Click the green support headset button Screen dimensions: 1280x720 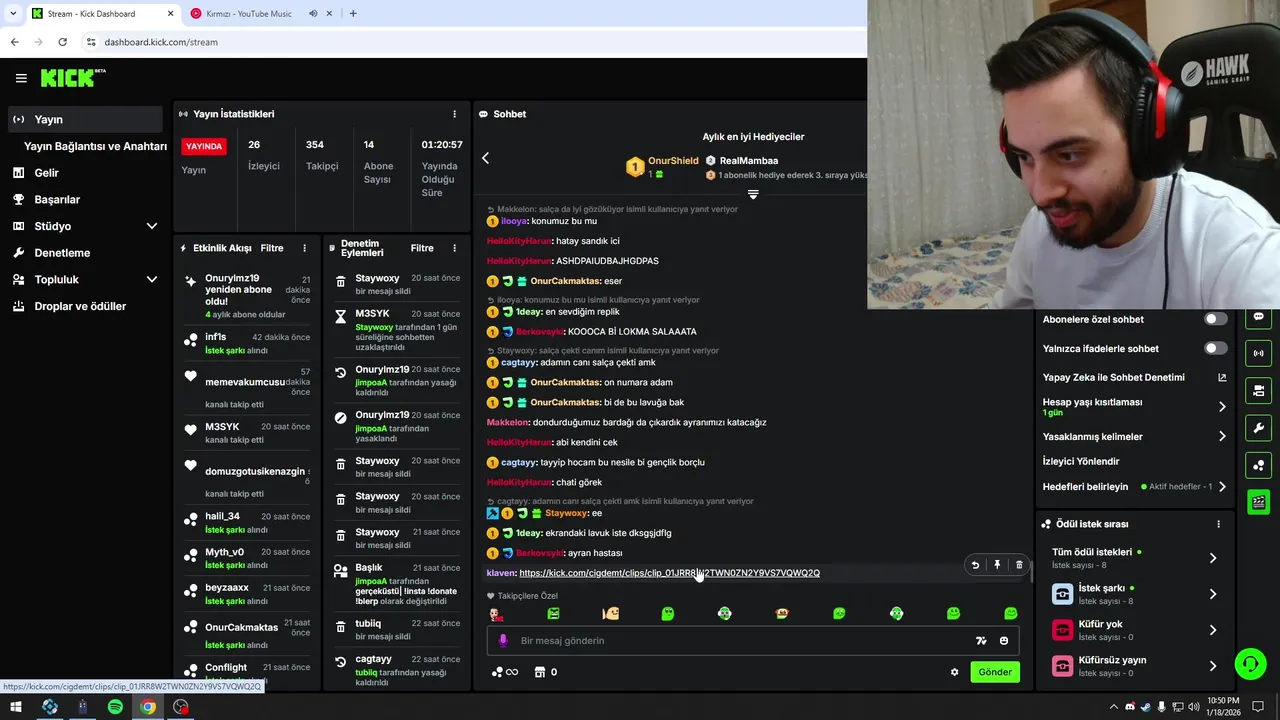(x=1250, y=664)
